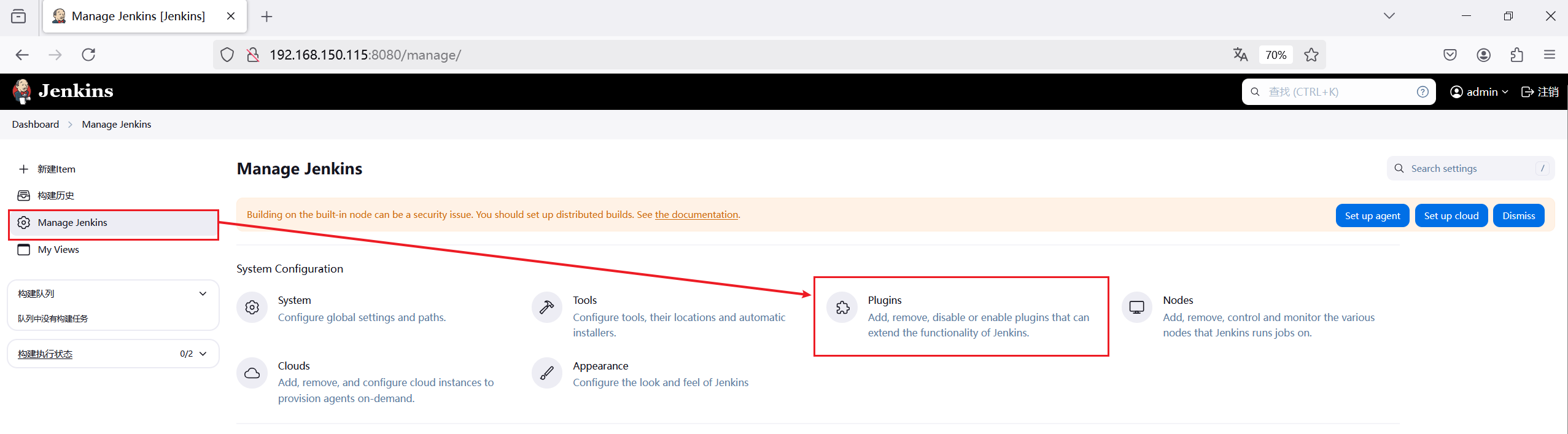Click the Appearance brush icon

(547, 373)
